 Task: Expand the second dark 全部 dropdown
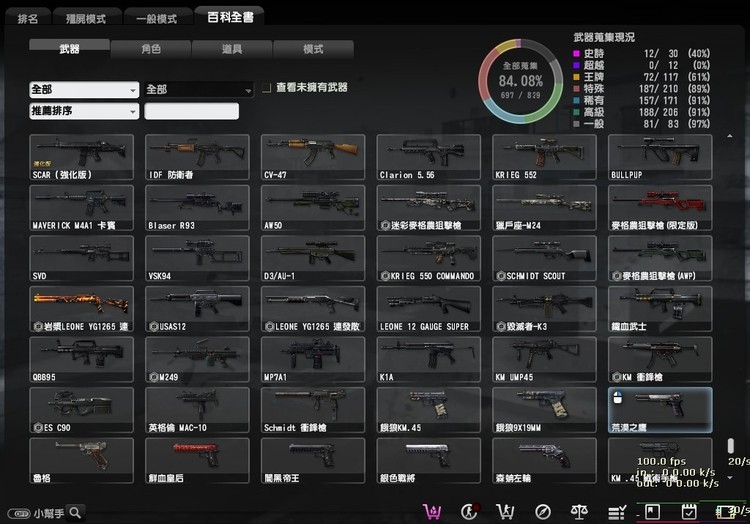pos(199,89)
